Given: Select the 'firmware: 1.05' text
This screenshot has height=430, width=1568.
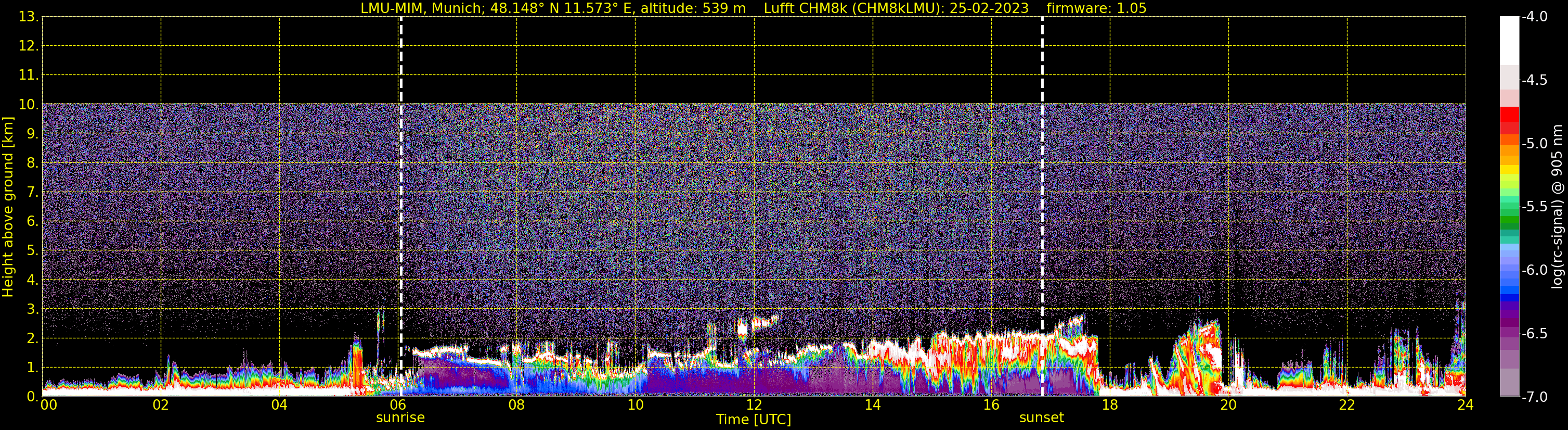Looking at the screenshot, I should pos(1096,8).
